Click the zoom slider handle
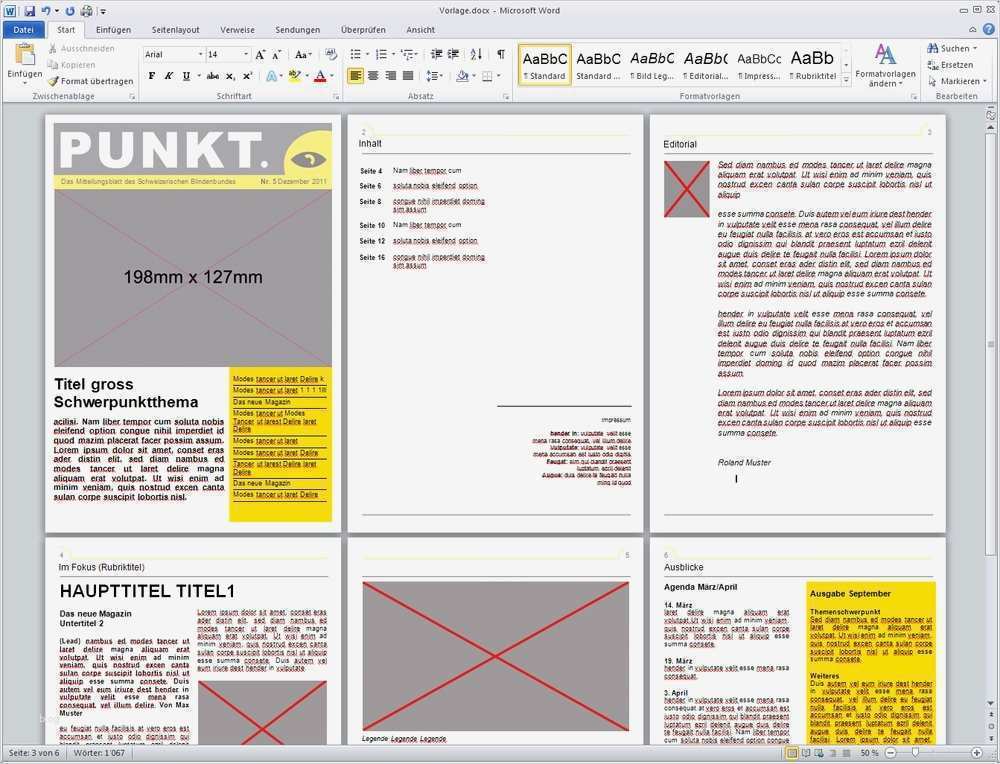The width and height of the screenshot is (1000, 764). 916,753
